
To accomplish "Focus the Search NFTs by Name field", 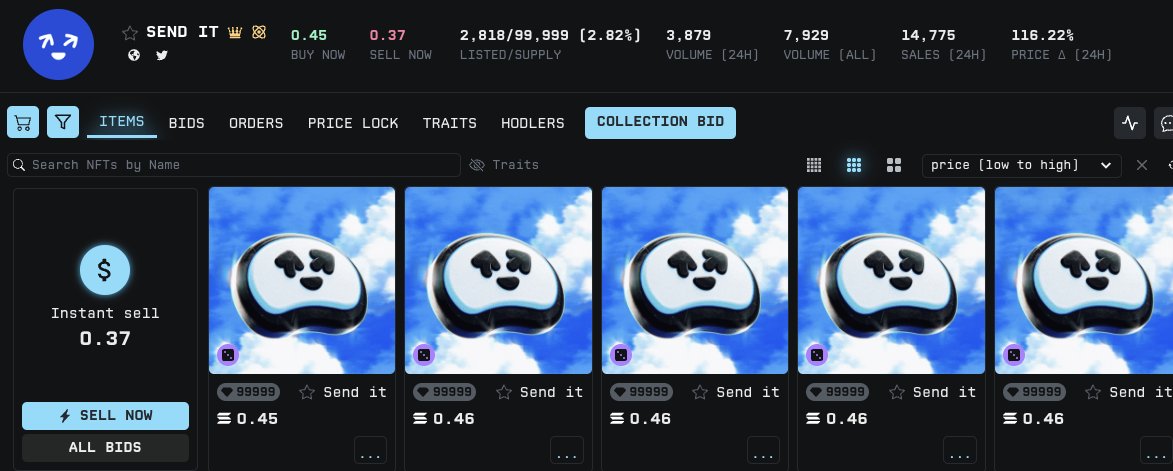I will (234, 165).
